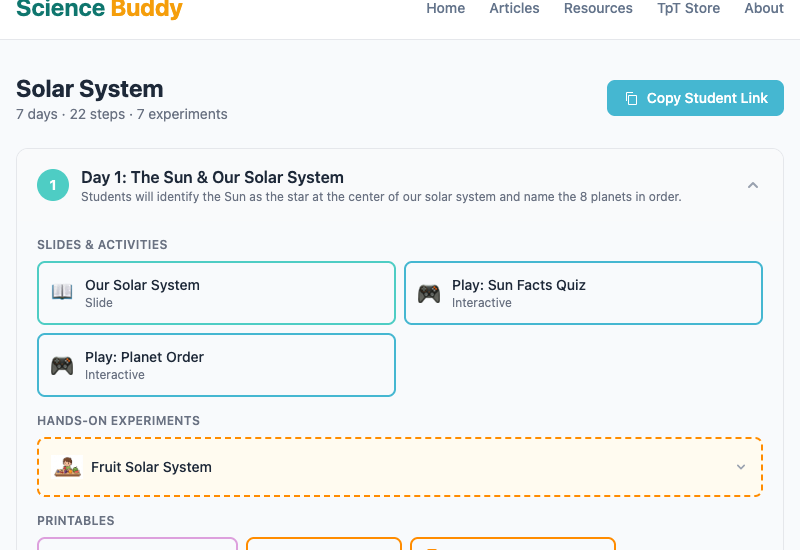Open the About page
This screenshot has width=800, height=550.
(764, 8)
